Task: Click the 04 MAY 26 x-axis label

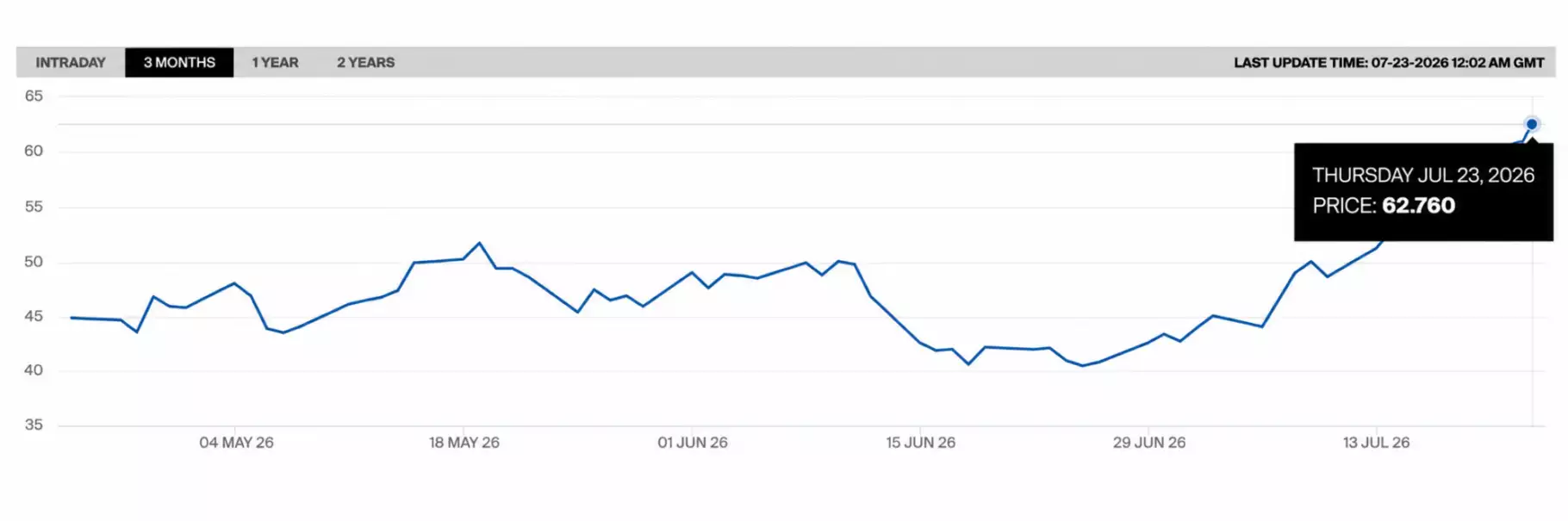Action: [x=236, y=443]
